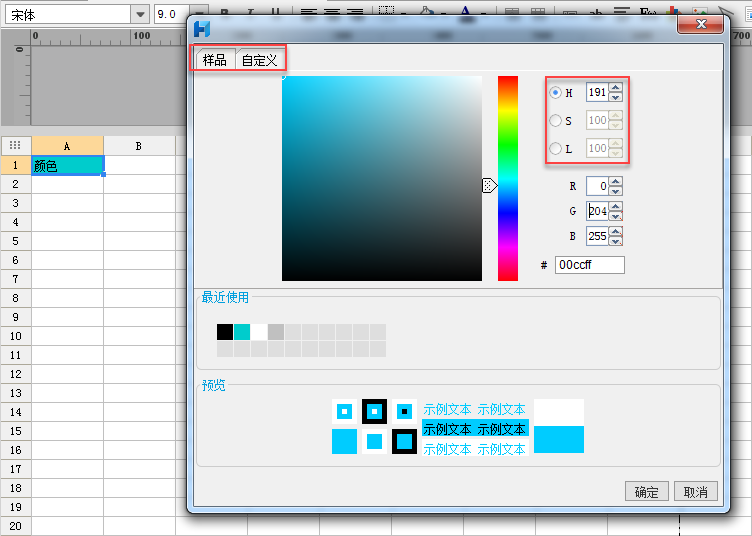Decrease the G value with down arrow
The width and height of the screenshot is (752, 536).
coord(616,215)
